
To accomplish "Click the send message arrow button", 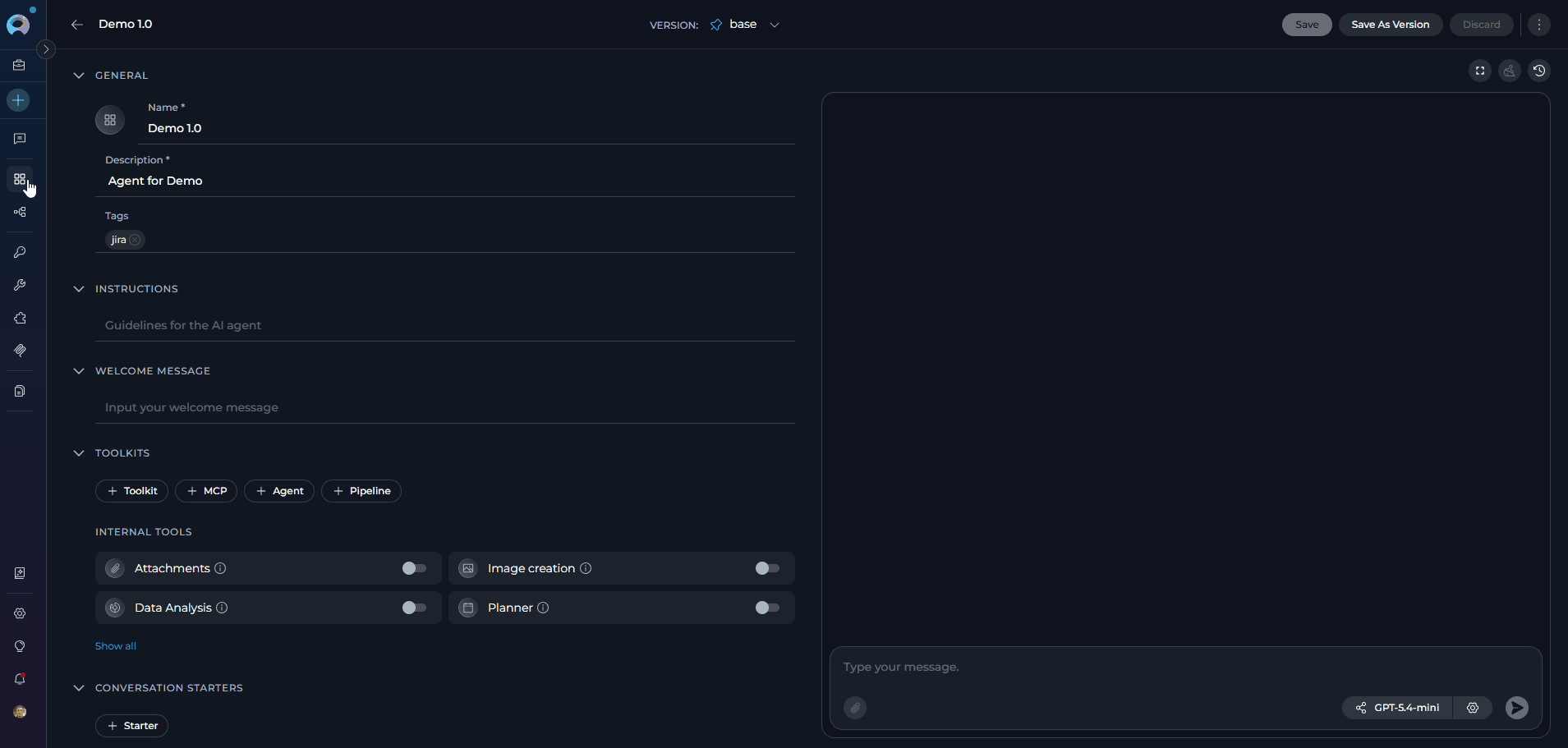I will 1516,708.
